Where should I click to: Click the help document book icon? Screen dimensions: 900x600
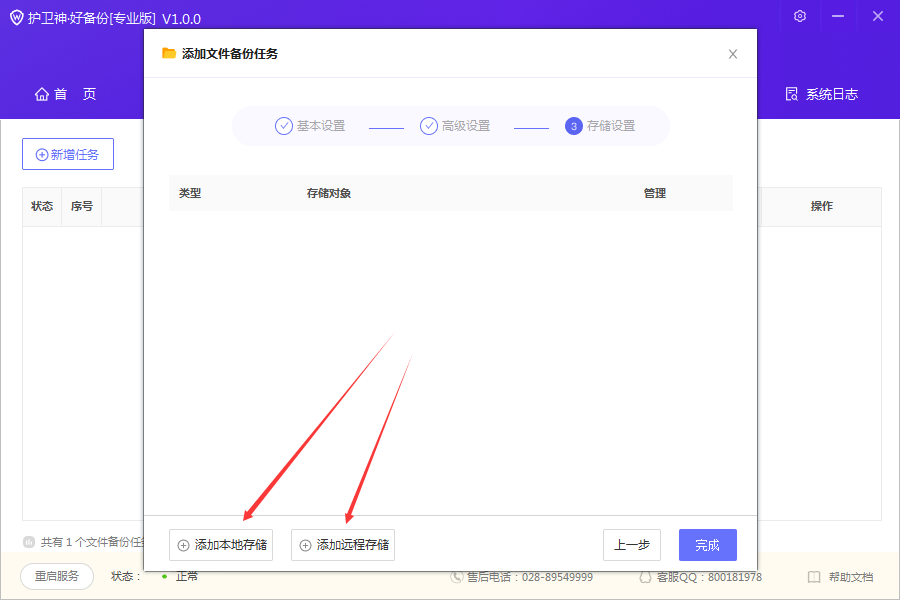tap(814, 577)
